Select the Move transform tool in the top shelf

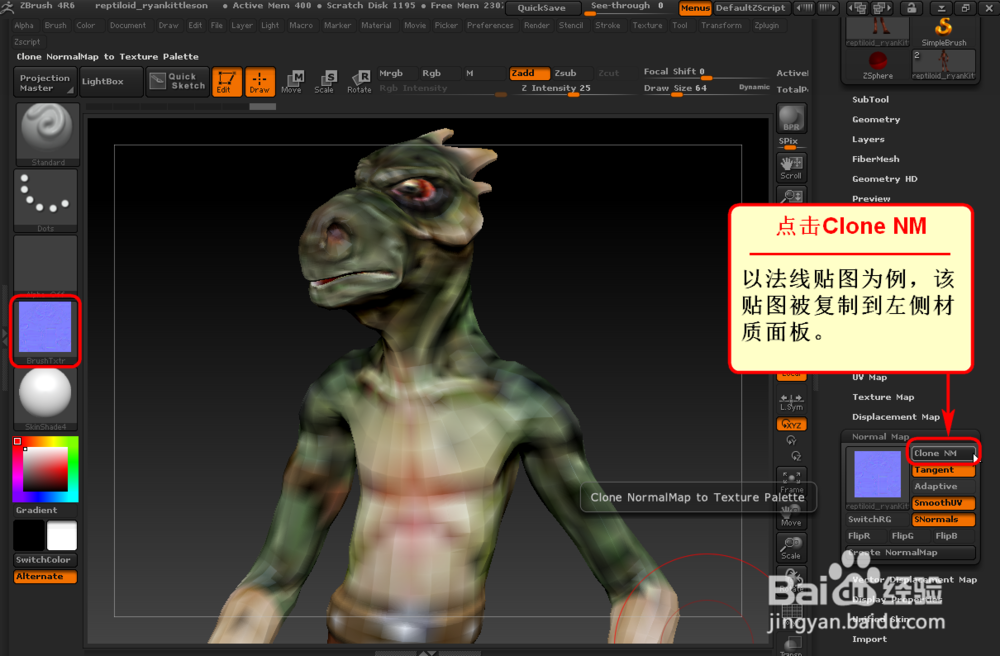pos(292,82)
